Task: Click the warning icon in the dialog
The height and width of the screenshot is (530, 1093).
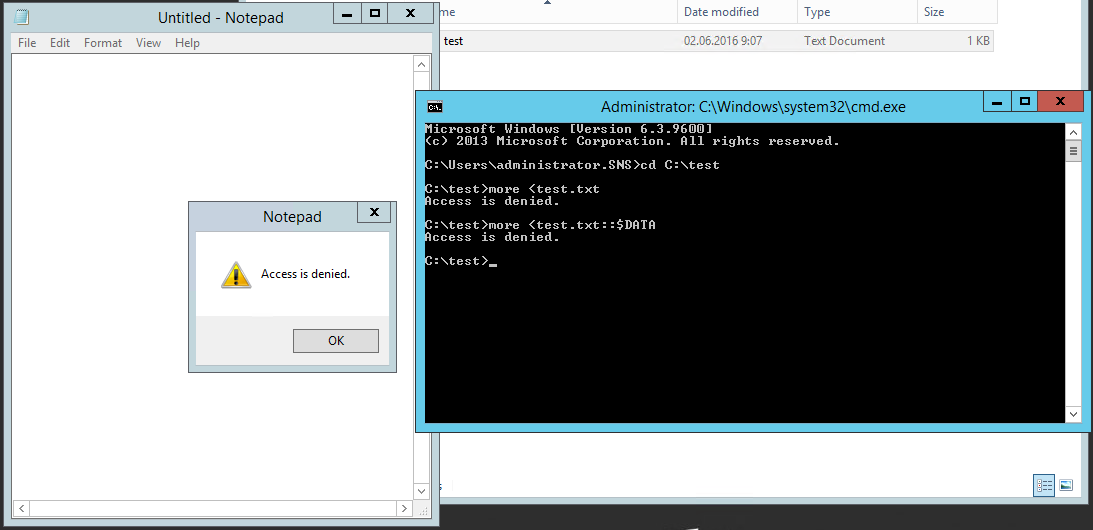Action: [236, 275]
